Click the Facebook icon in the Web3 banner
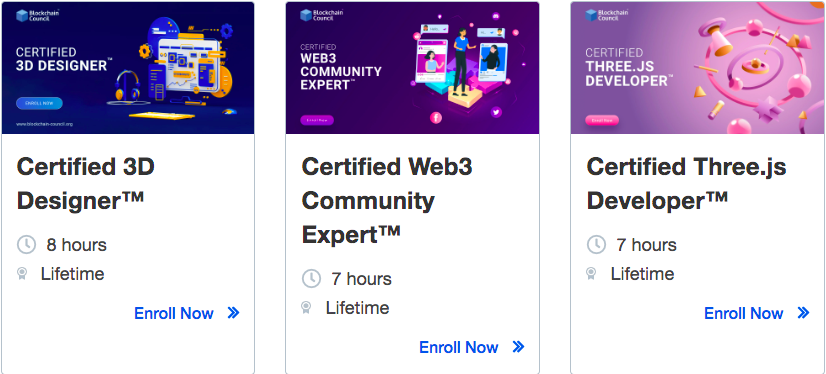This screenshot has width=826, height=374. click(x=436, y=118)
